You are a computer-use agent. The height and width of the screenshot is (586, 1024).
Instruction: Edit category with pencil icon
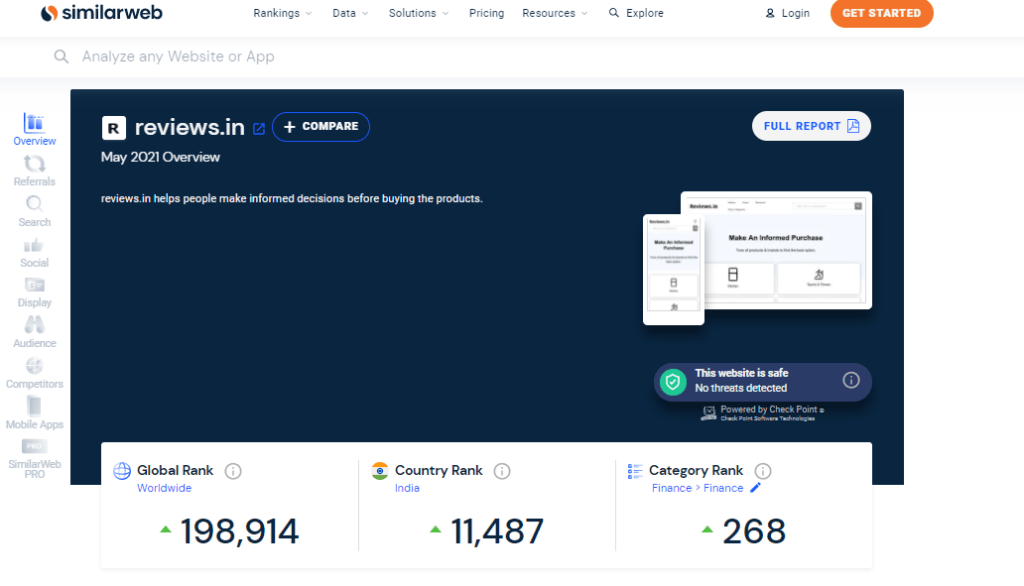tap(756, 487)
